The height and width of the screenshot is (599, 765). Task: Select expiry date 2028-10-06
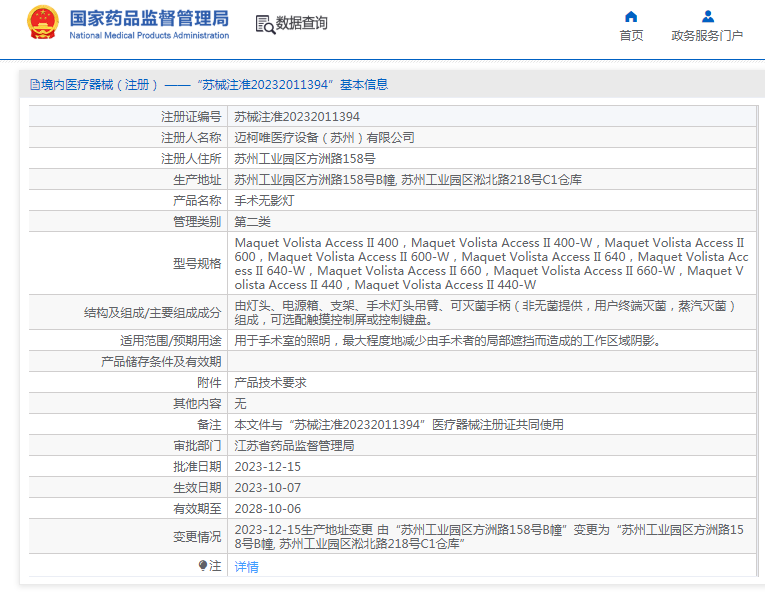(267, 508)
